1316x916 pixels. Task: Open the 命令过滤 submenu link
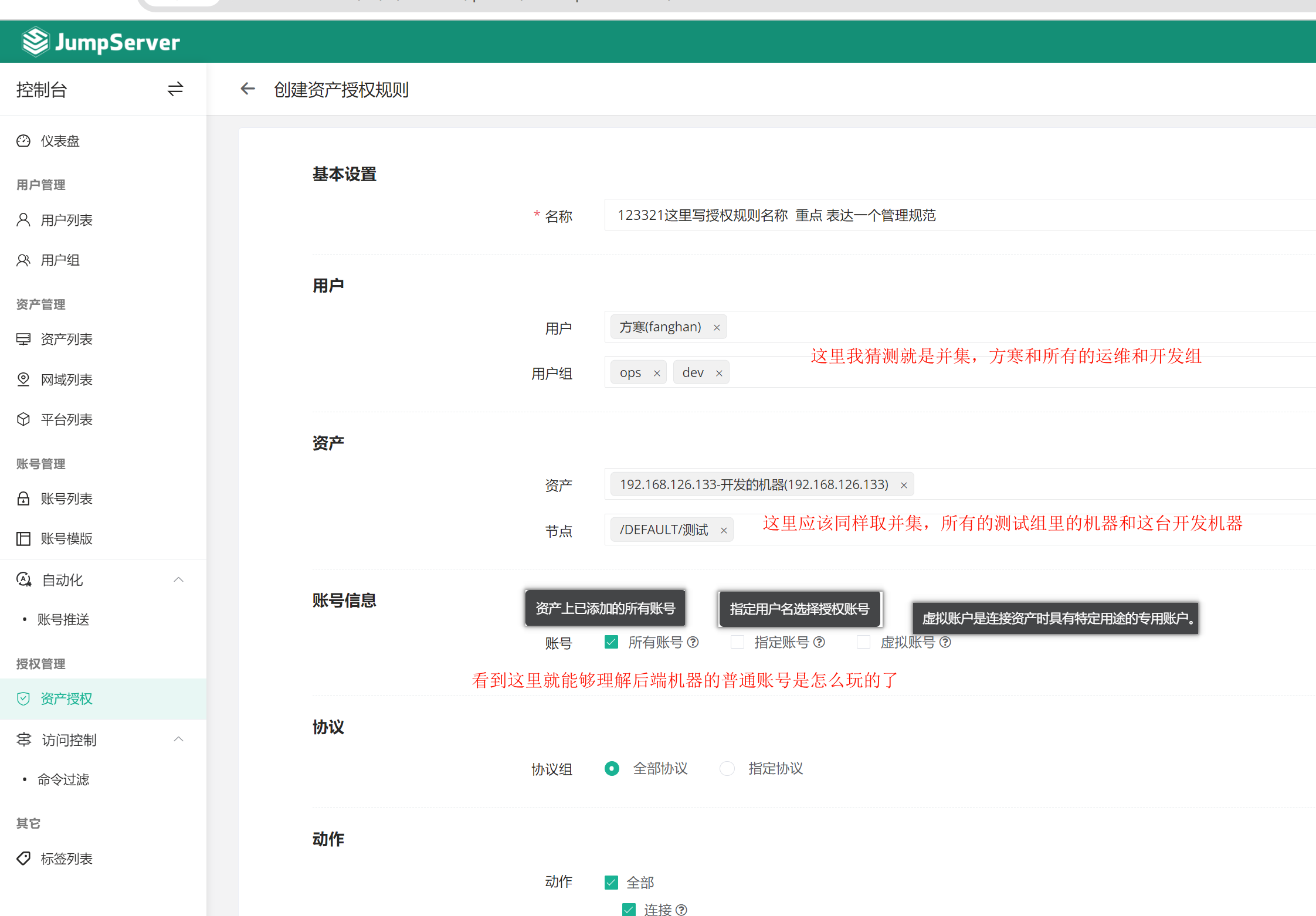tap(63, 779)
